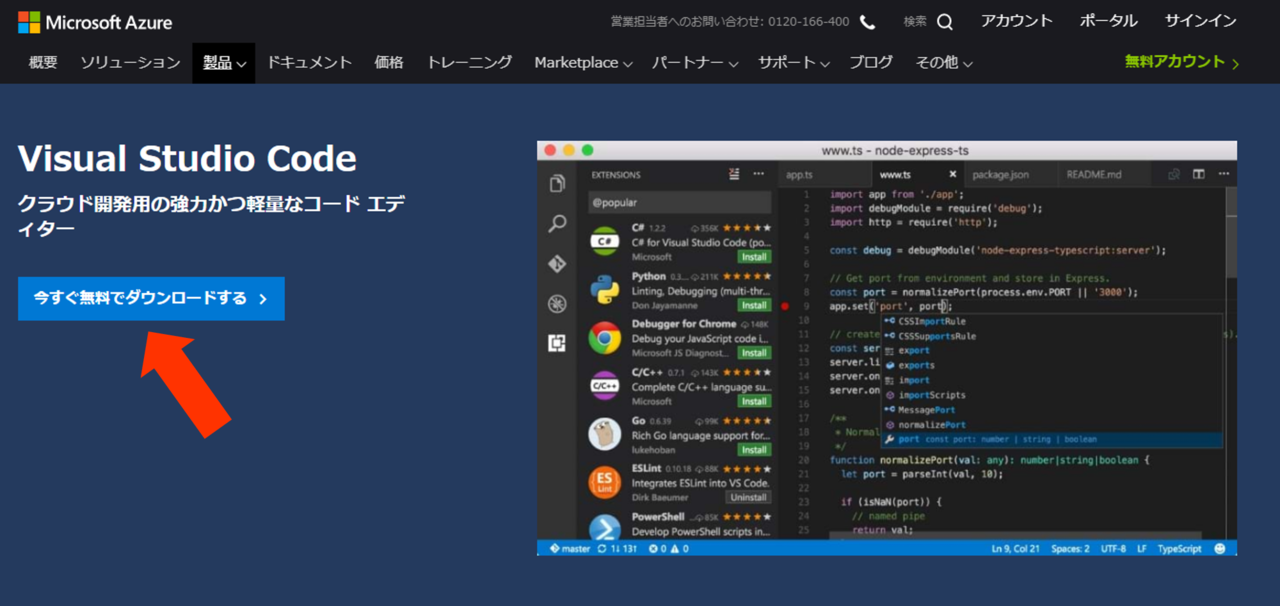Screen dimensions: 1280x606
Task: Click サインイン in the header
Action: tap(1200, 21)
